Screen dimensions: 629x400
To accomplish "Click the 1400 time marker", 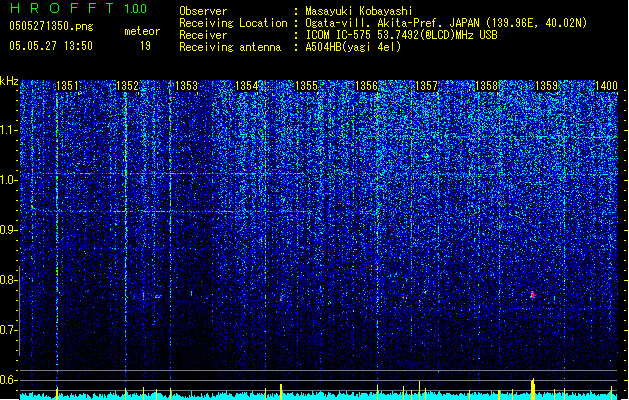I will point(606,85).
